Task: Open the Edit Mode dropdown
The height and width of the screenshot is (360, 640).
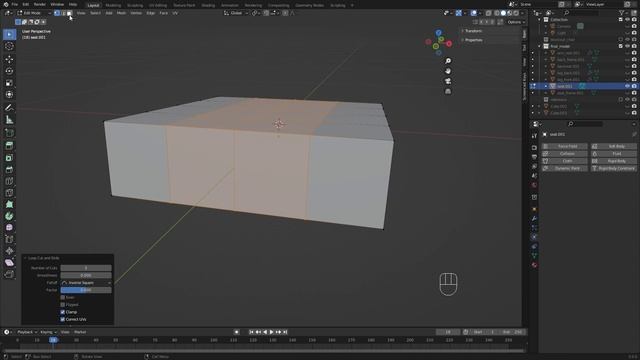Action: click(x=34, y=13)
